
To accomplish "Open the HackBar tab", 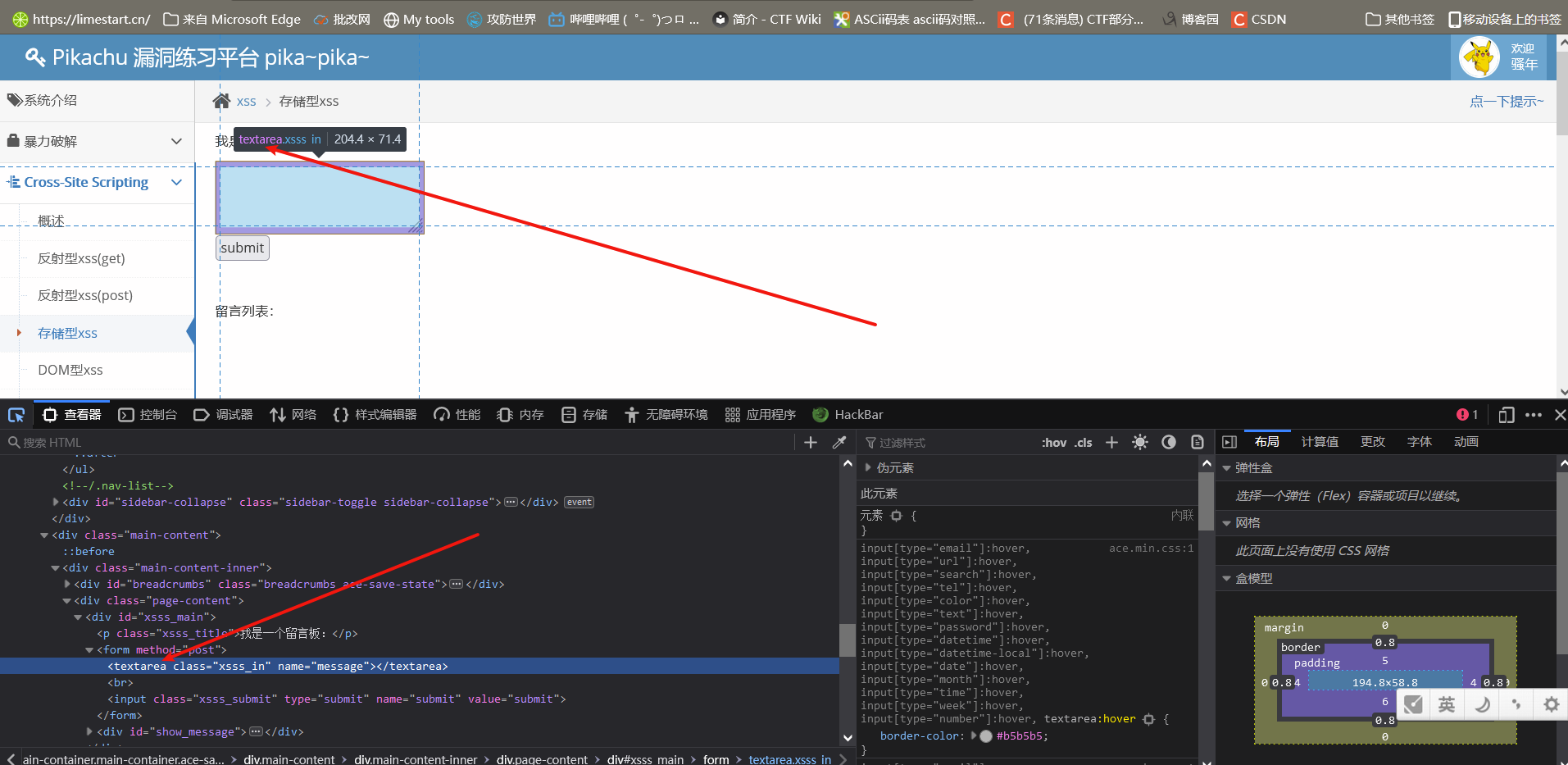I will tap(848, 415).
